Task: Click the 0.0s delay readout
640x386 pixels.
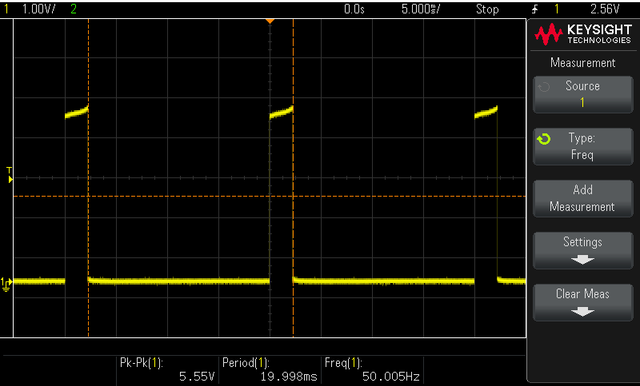Action: click(354, 9)
